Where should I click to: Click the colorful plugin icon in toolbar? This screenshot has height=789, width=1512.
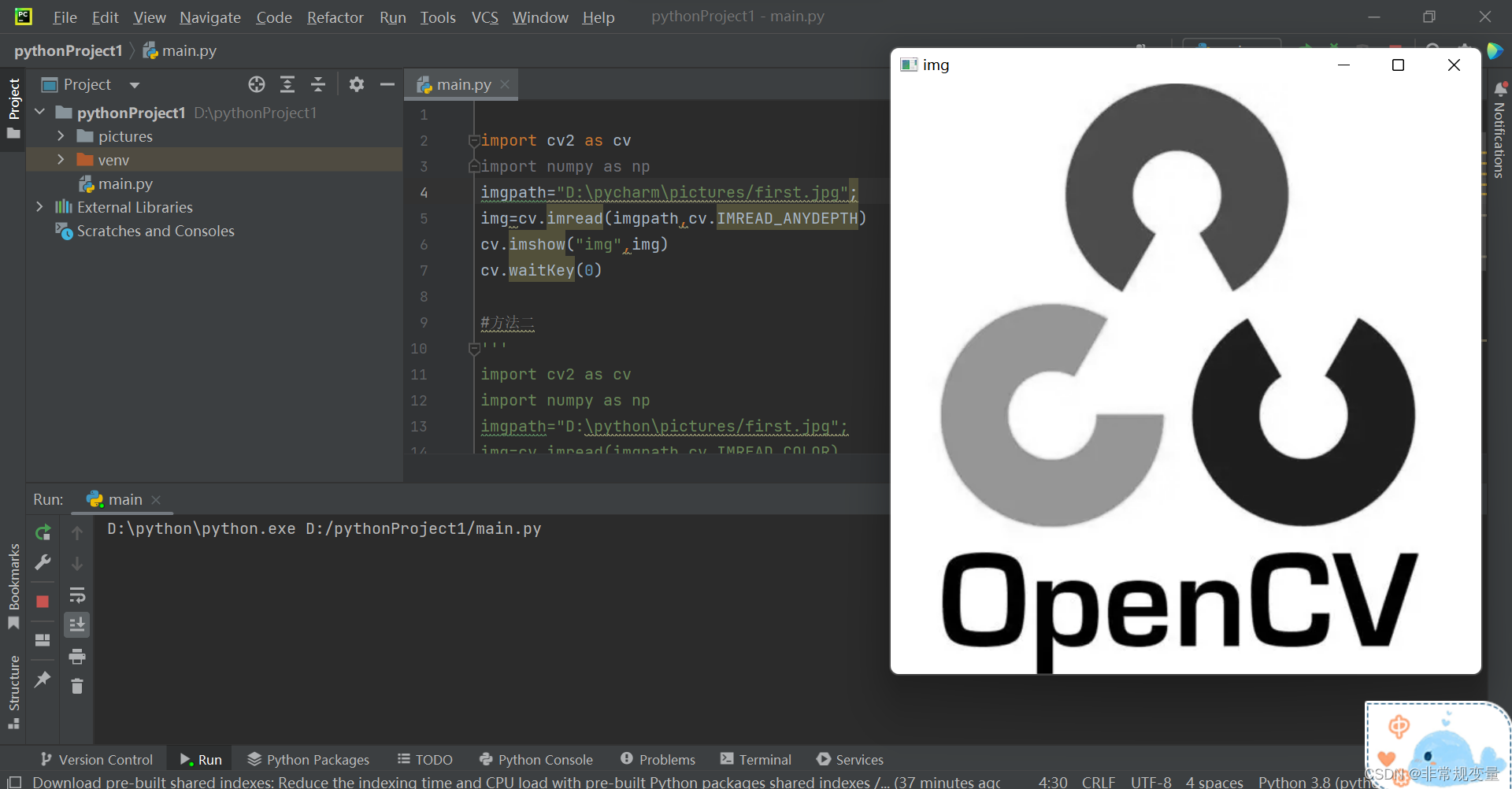(1495, 50)
